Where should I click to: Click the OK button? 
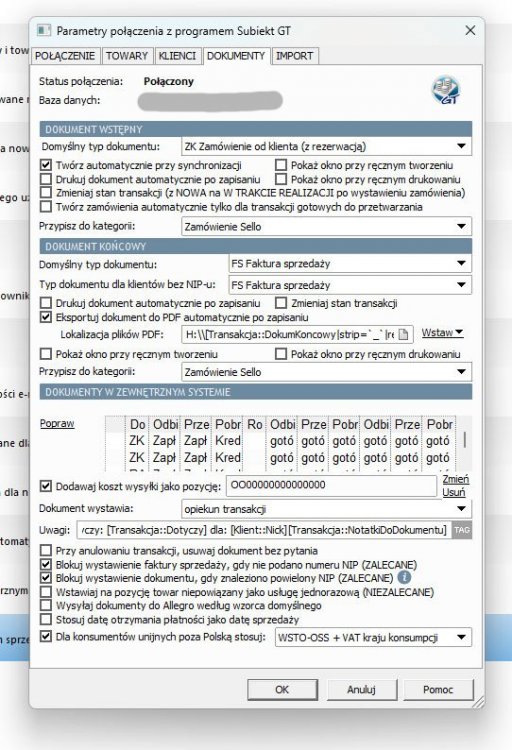282,689
